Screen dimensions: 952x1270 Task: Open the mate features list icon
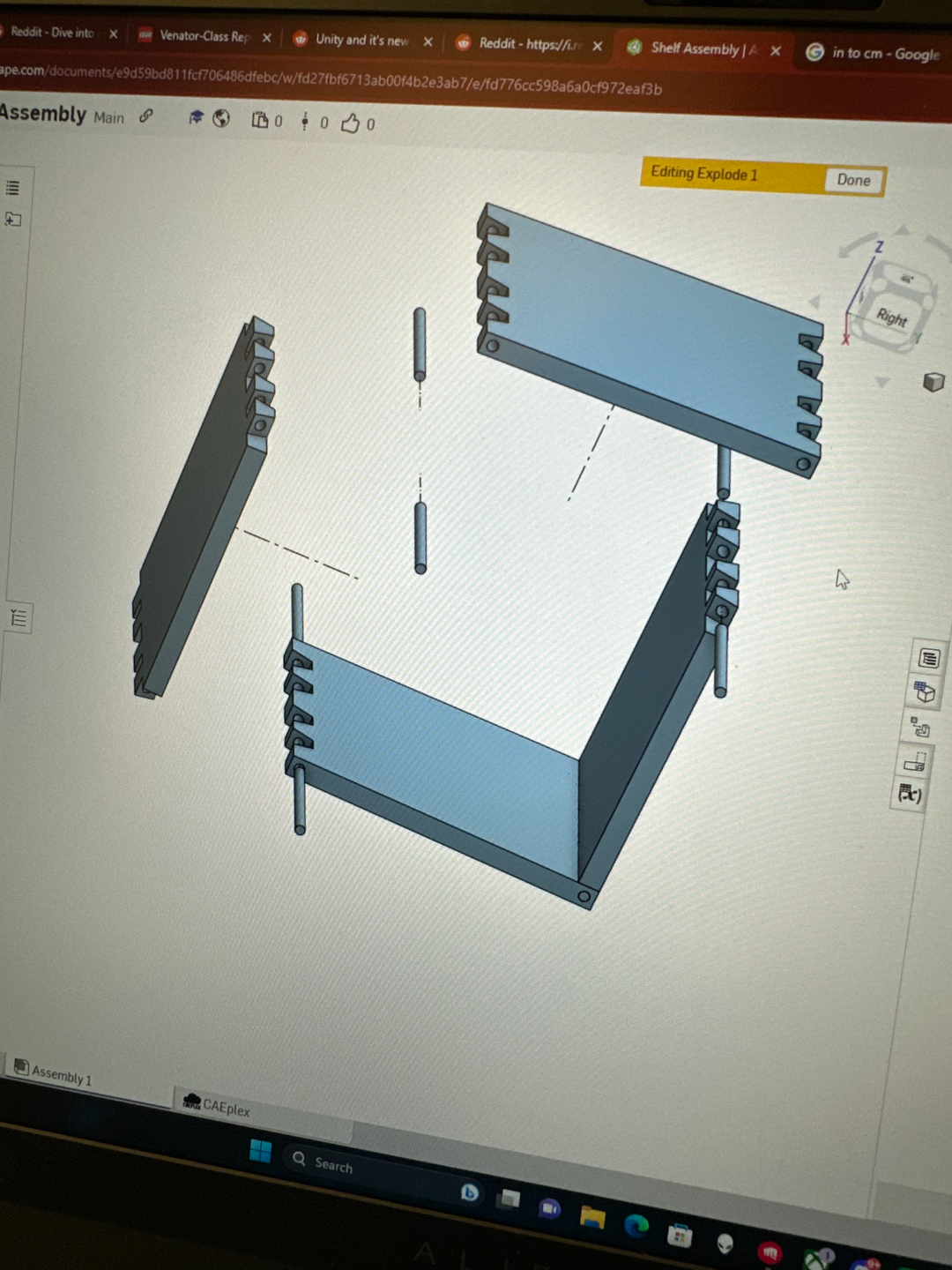click(x=19, y=617)
